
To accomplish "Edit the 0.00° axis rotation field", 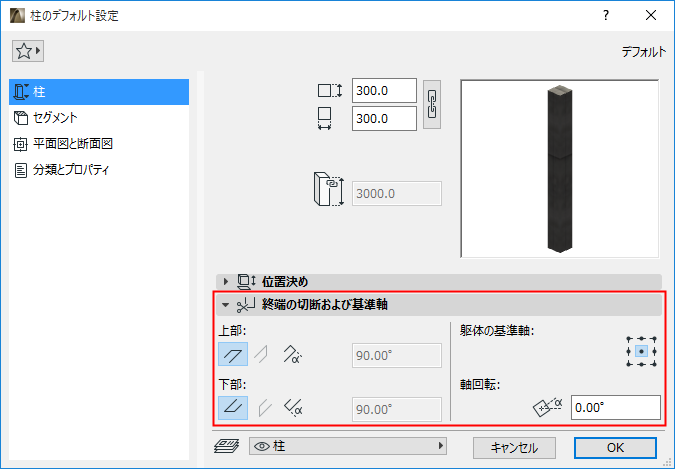I will point(616,407).
